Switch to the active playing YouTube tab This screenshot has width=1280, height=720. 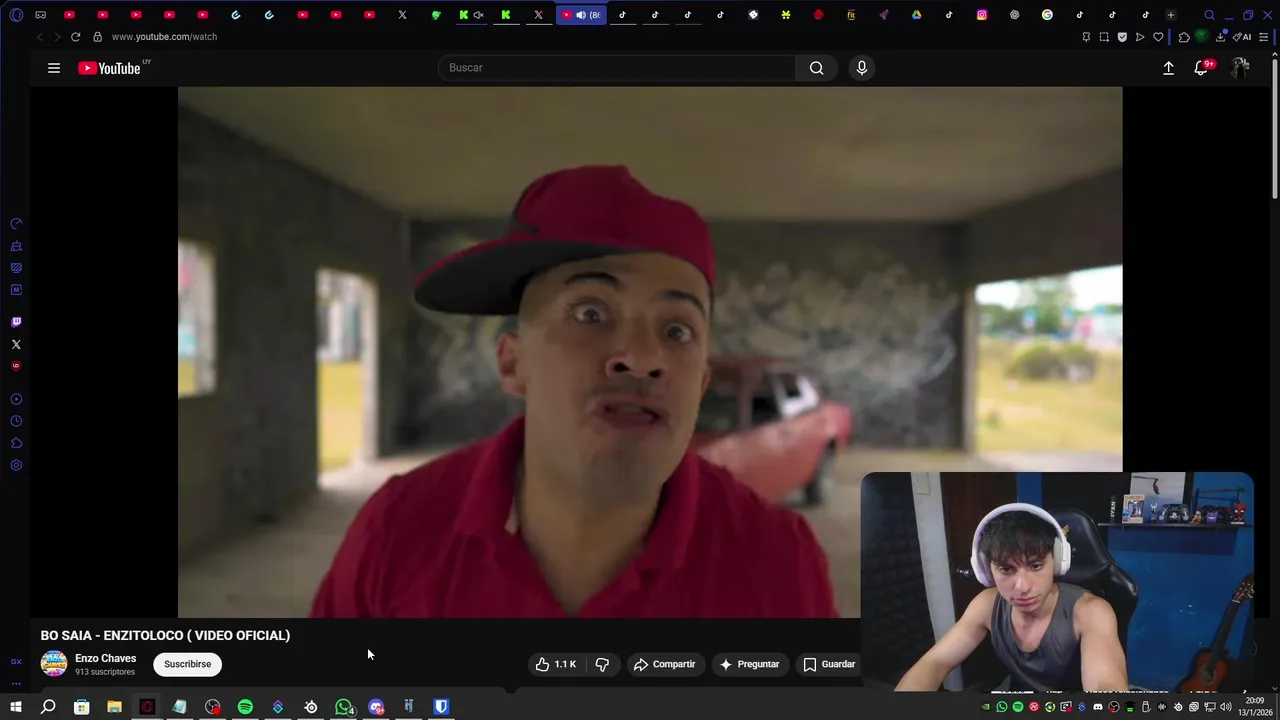click(x=581, y=15)
